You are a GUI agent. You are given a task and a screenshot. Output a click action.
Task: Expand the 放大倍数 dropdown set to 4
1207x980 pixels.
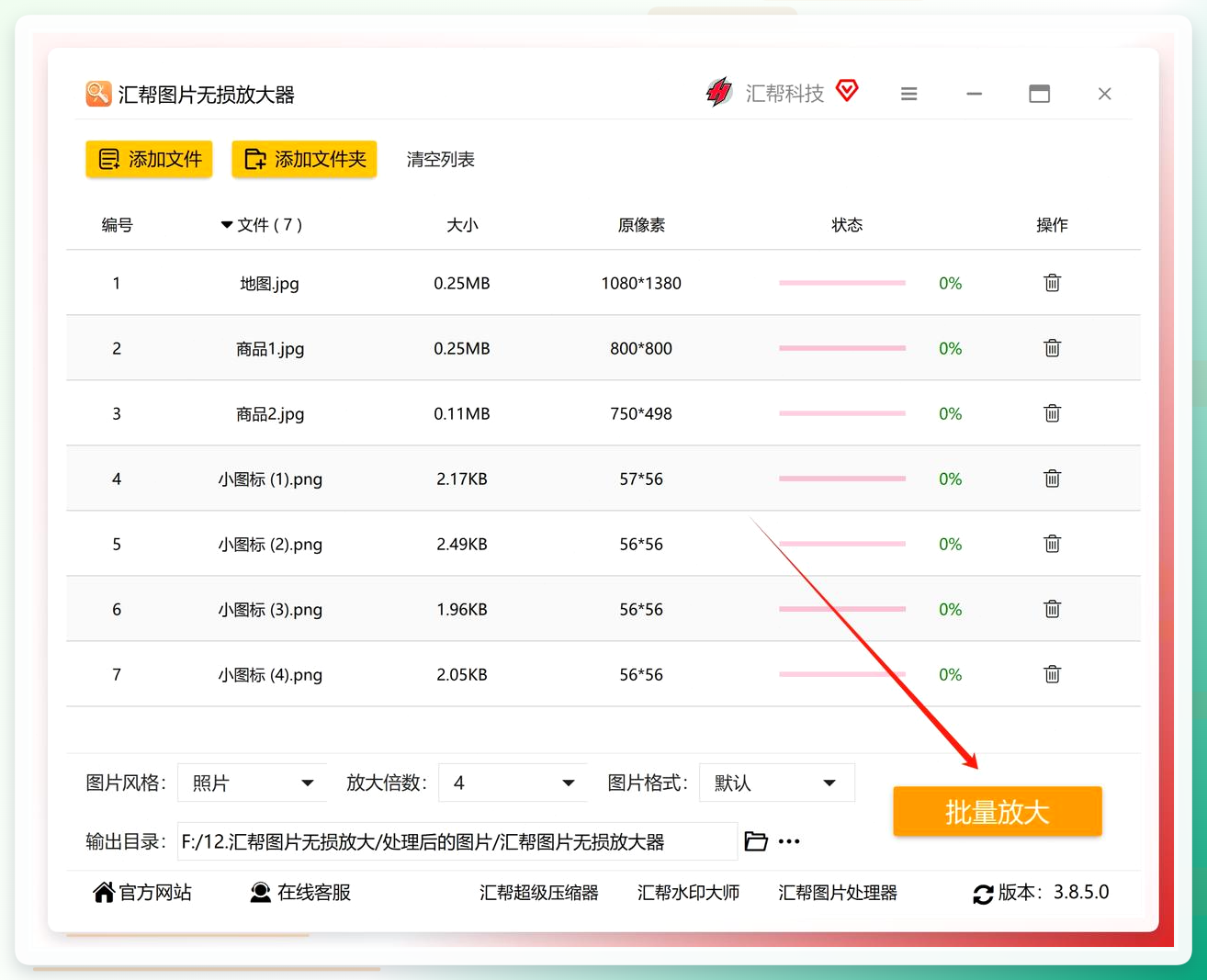coord(513,783)
